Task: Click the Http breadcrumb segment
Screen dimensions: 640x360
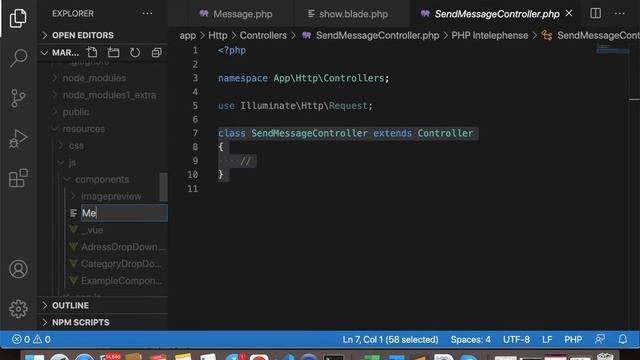Action: [218, 36]
